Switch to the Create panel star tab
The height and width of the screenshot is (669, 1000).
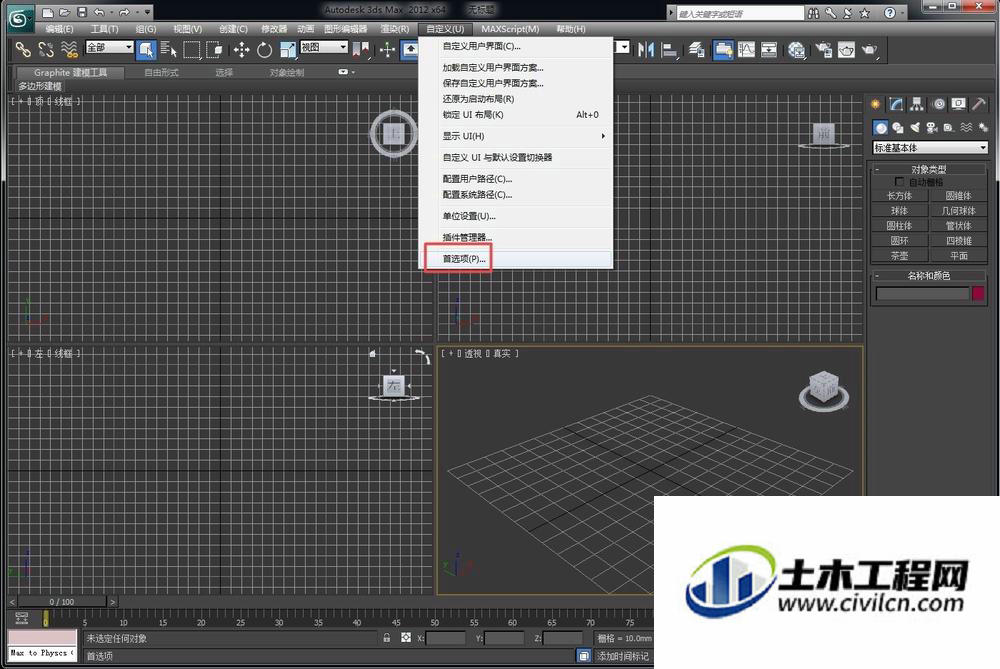click(x=876, y=104)
